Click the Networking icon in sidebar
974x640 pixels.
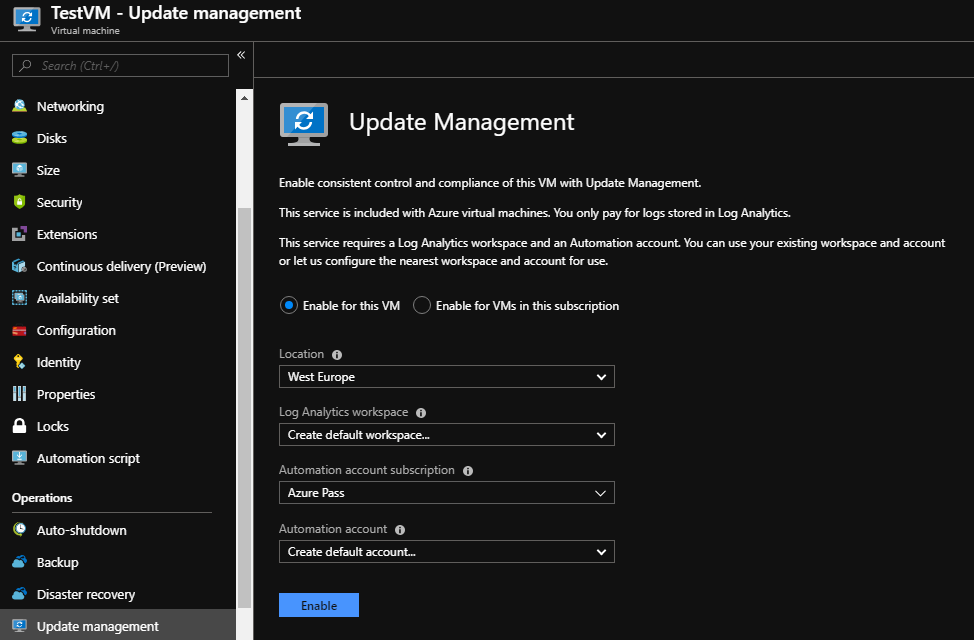coord(19,106)
